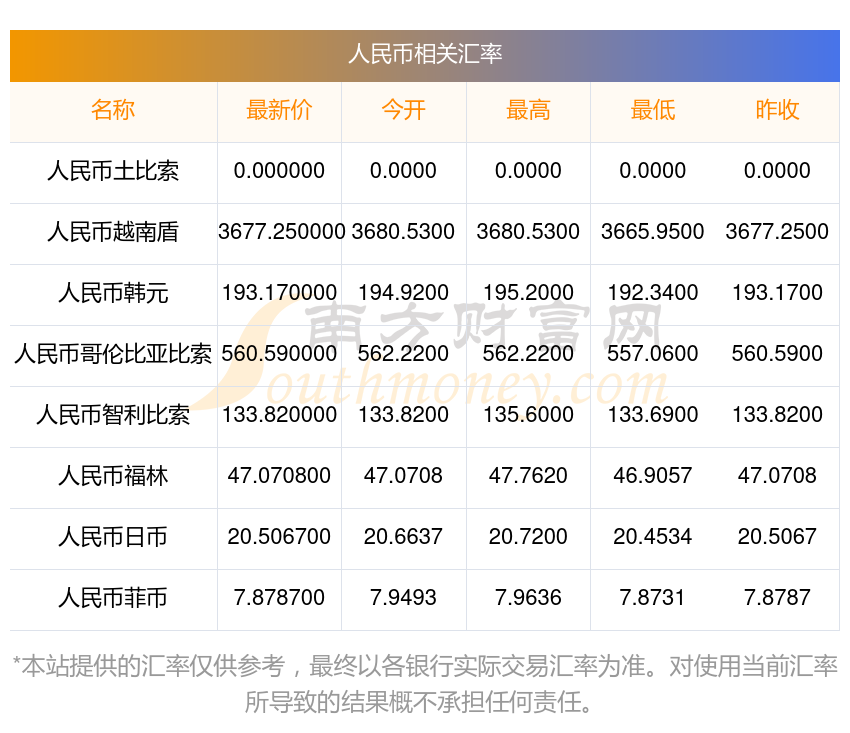Viewport: 850px width, 733px height.
Task: Click the latest price 0.000000 for 人民币土比索
Action: coord(279,171)
